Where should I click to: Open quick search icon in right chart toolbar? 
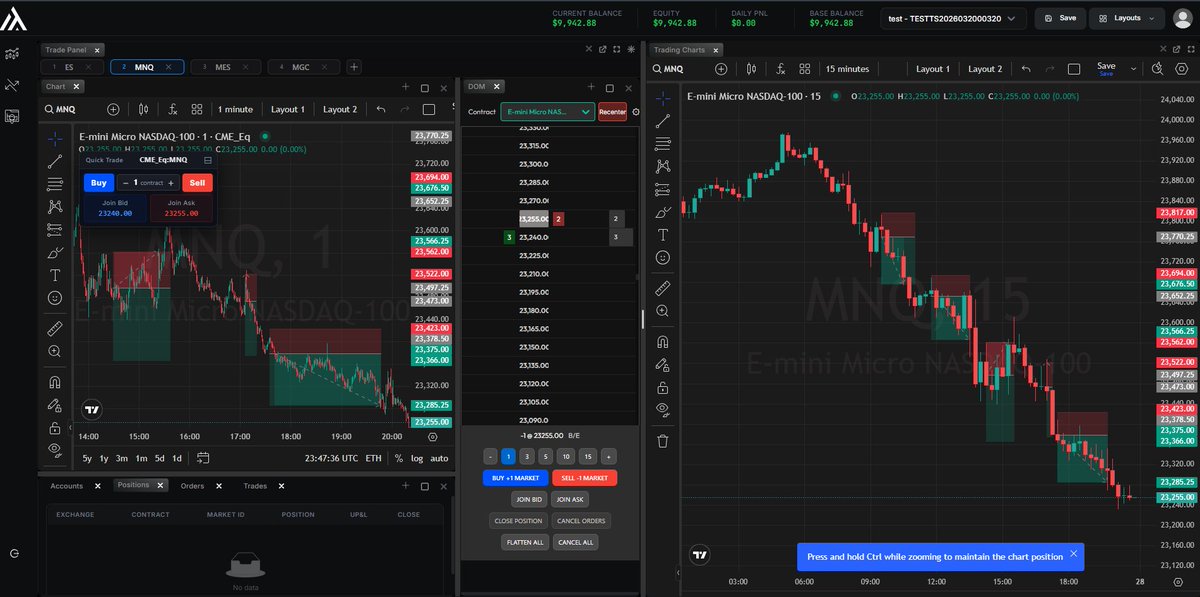pos(1157,69)
